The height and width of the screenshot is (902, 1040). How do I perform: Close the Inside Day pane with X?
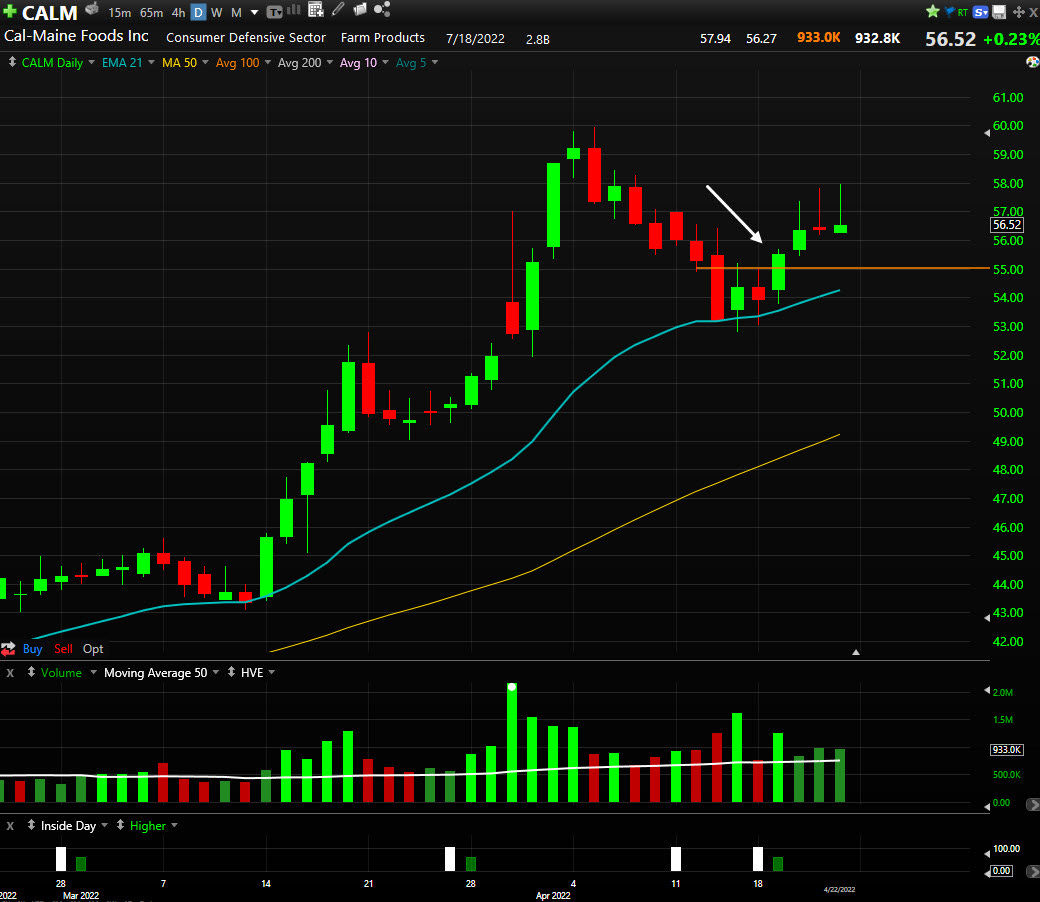[10, 826]
